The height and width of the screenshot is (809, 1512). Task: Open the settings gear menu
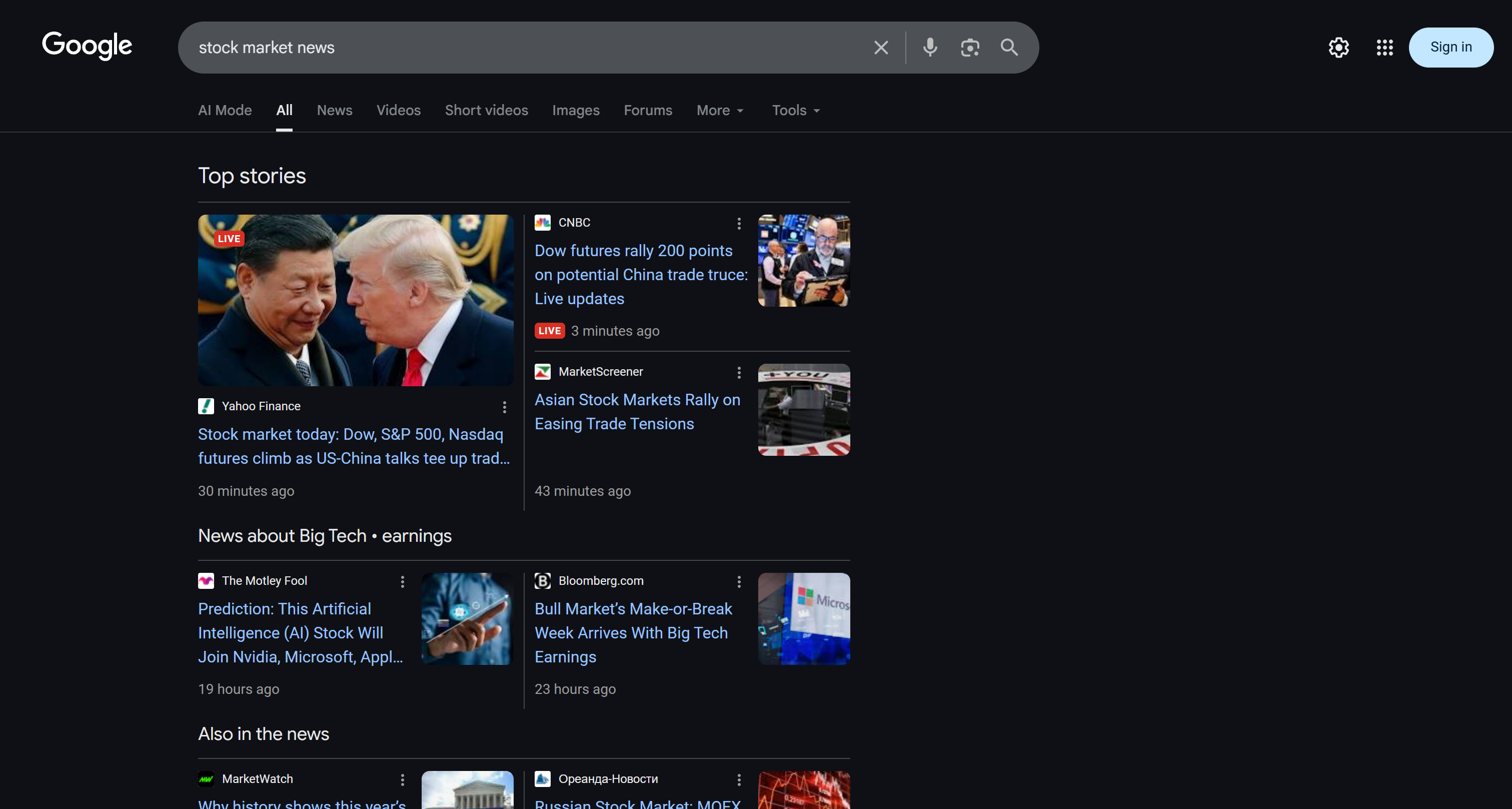coord(1339,47)
